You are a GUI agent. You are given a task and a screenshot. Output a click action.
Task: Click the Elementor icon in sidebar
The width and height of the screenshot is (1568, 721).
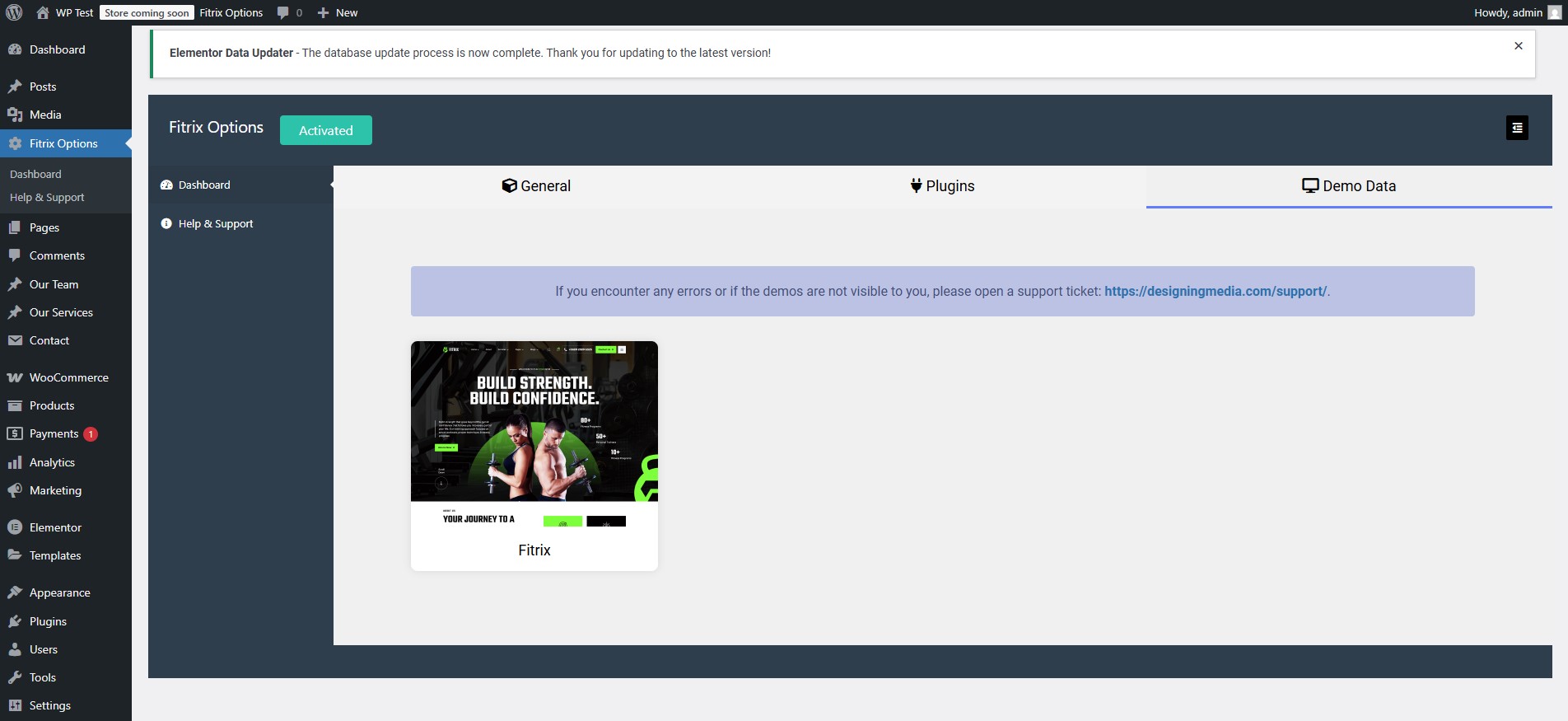click(15, 527)
